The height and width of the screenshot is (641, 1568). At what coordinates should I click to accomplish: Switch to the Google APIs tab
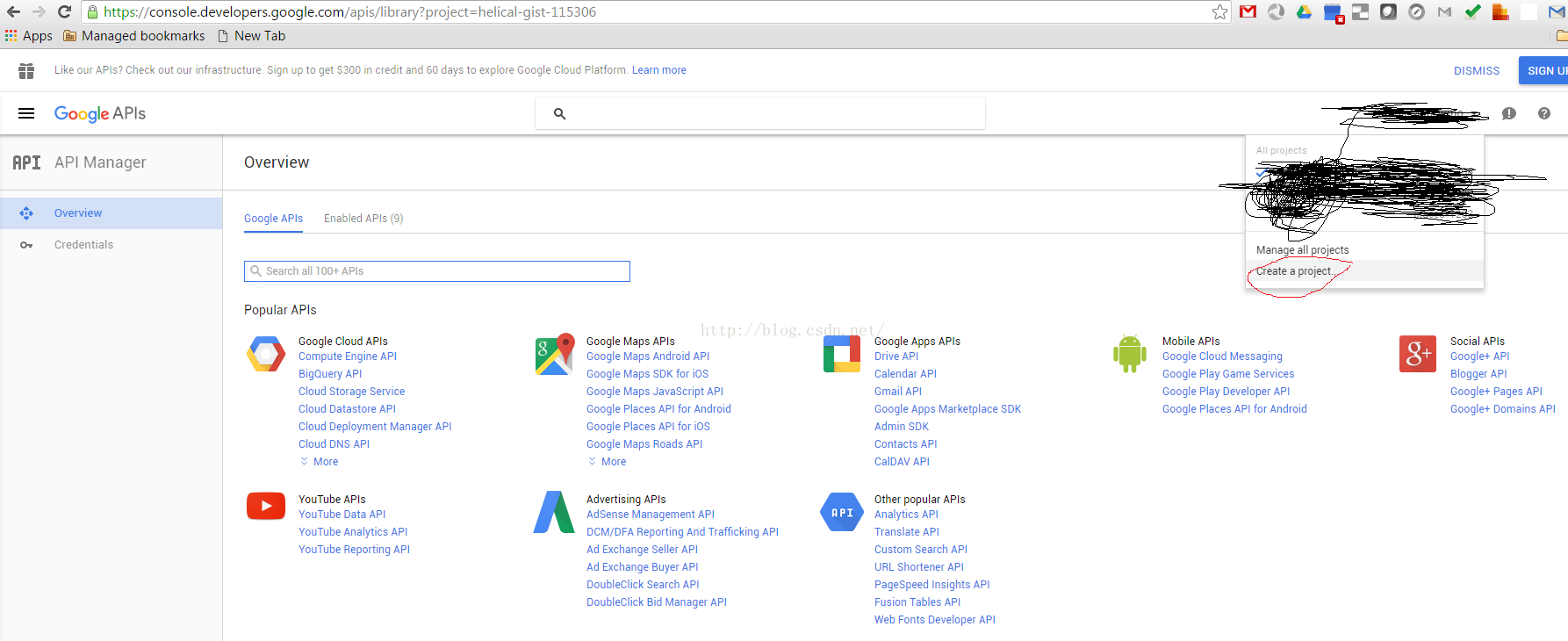273,219
